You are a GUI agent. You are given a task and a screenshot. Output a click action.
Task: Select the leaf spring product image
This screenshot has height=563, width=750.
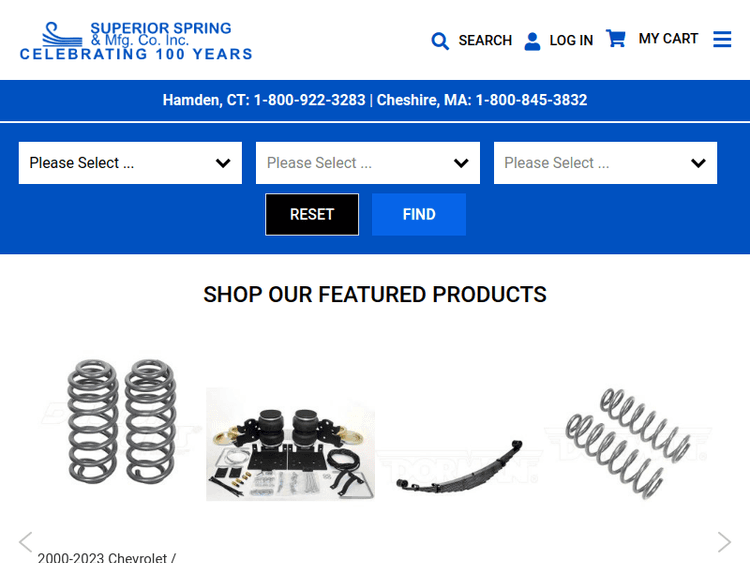(459, 466)
